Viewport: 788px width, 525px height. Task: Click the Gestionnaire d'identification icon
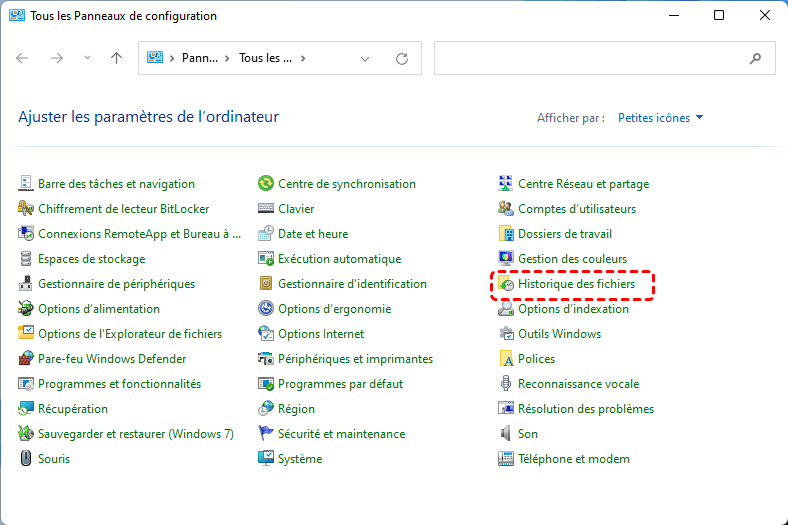pos(266,284)
